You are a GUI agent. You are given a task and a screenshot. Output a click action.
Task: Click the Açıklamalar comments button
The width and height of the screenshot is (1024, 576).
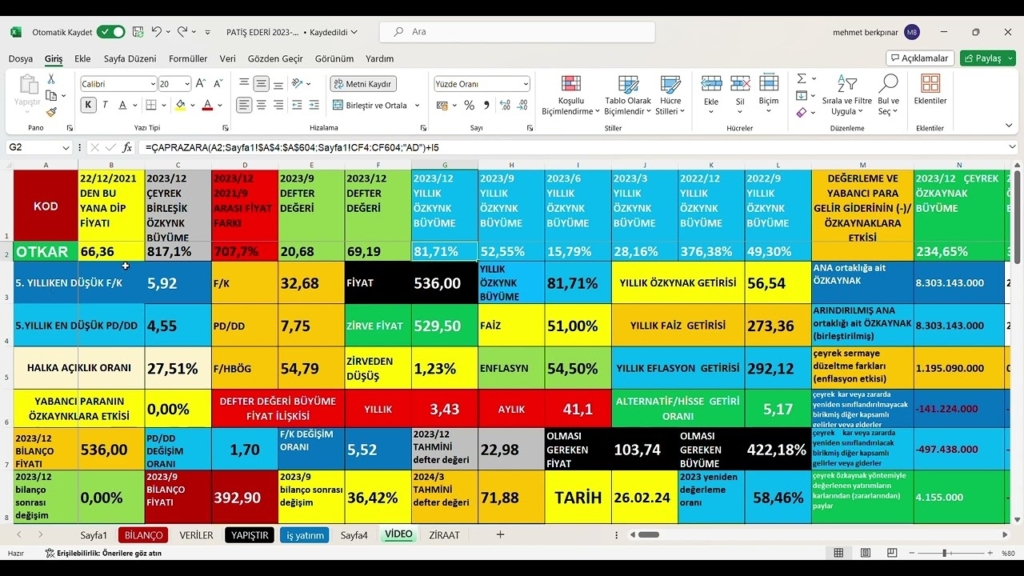pos(920,58)
